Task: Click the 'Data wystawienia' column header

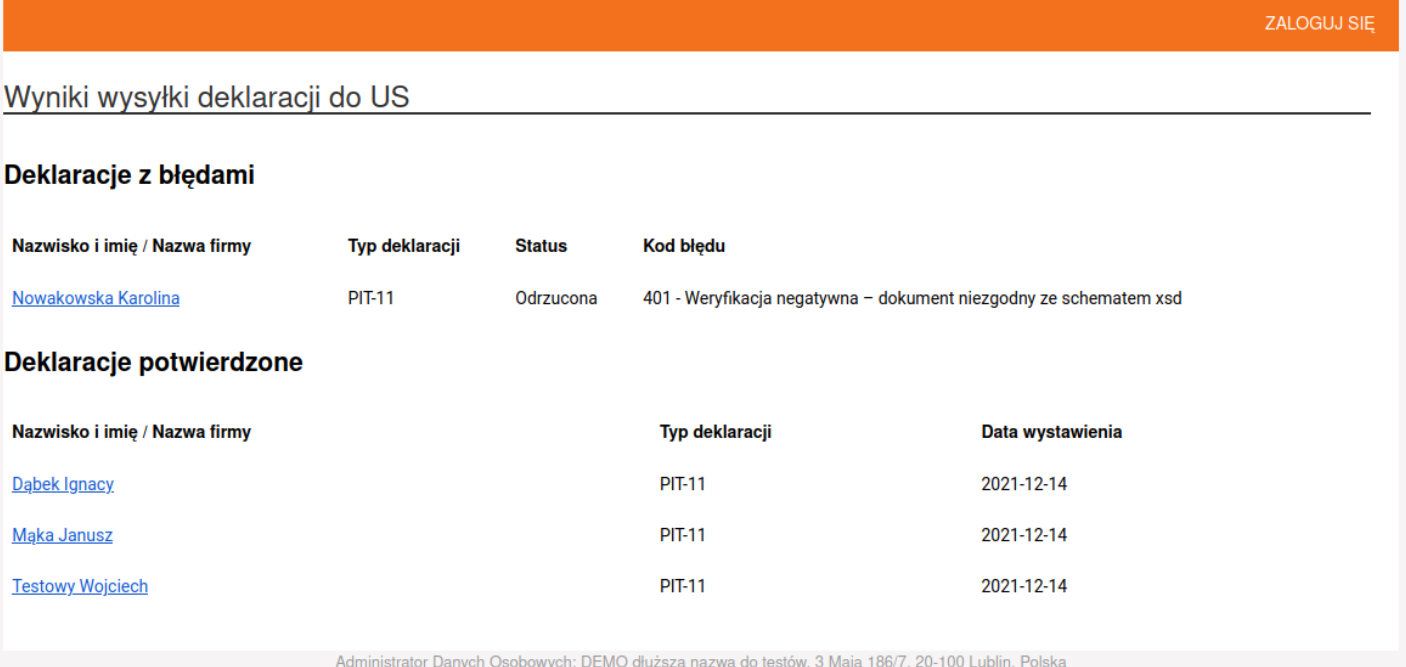Action: (x=1051, y=433)
